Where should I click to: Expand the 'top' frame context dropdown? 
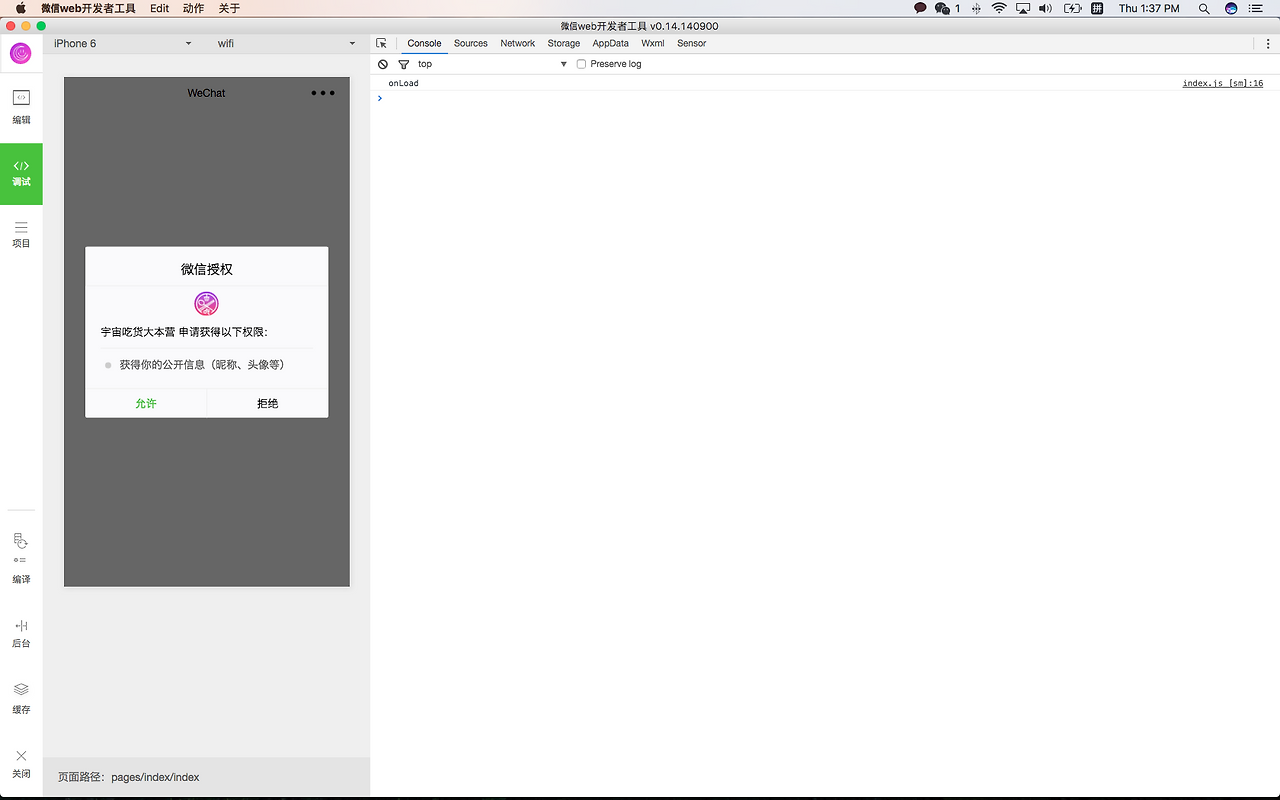(x=563, y=63)
